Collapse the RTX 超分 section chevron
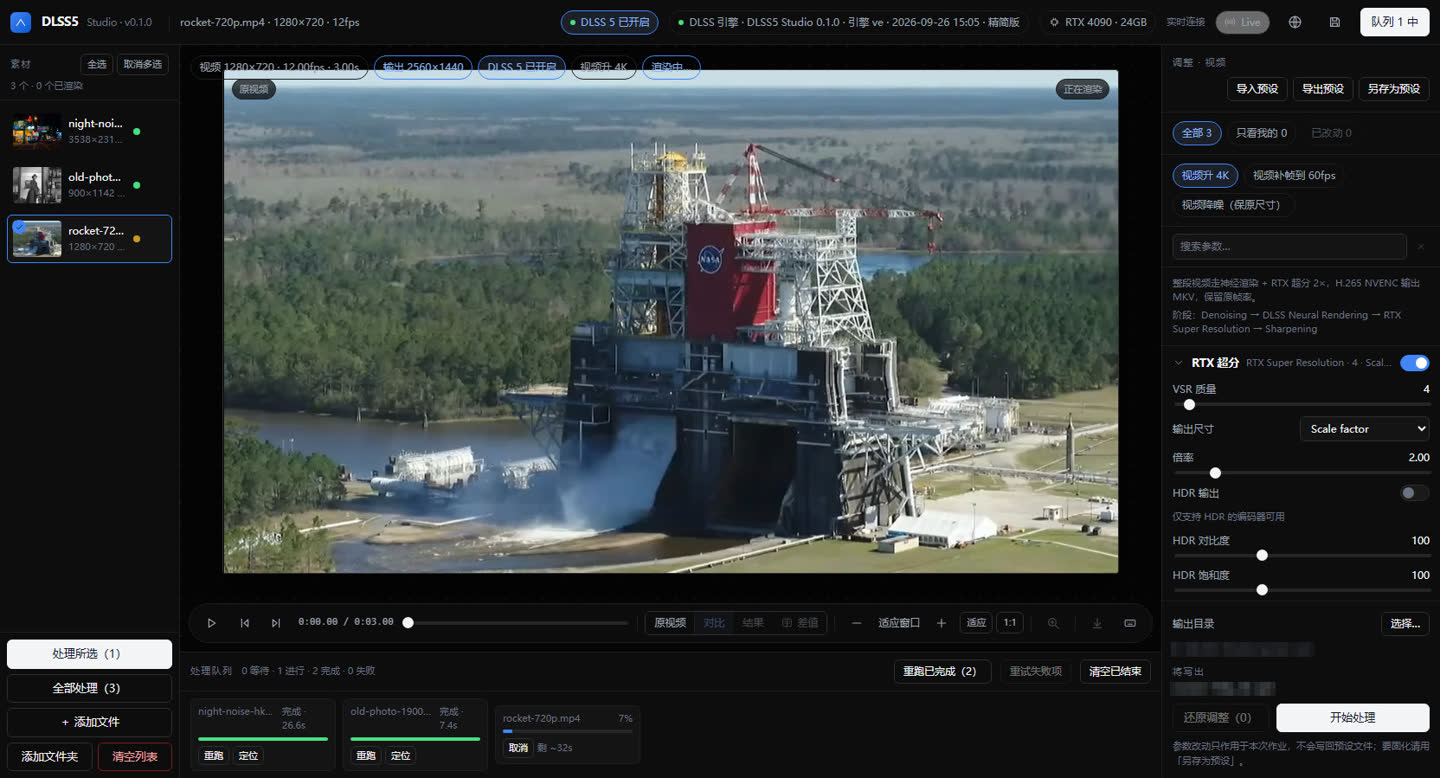Image resolution: width=1440 pixels, height=778 pixels. 1179,363
